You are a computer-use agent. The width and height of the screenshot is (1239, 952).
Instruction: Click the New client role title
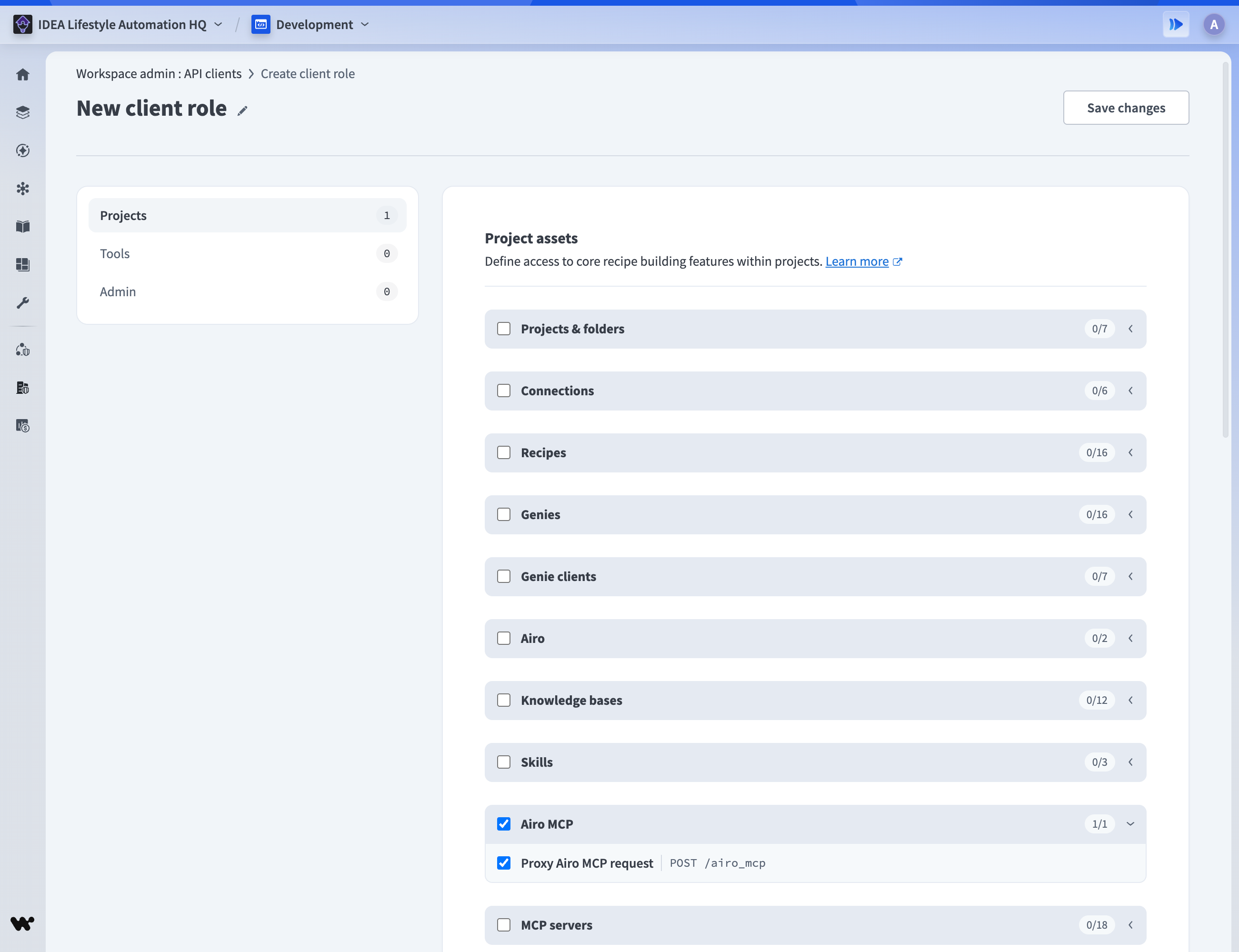click(151, 108)
